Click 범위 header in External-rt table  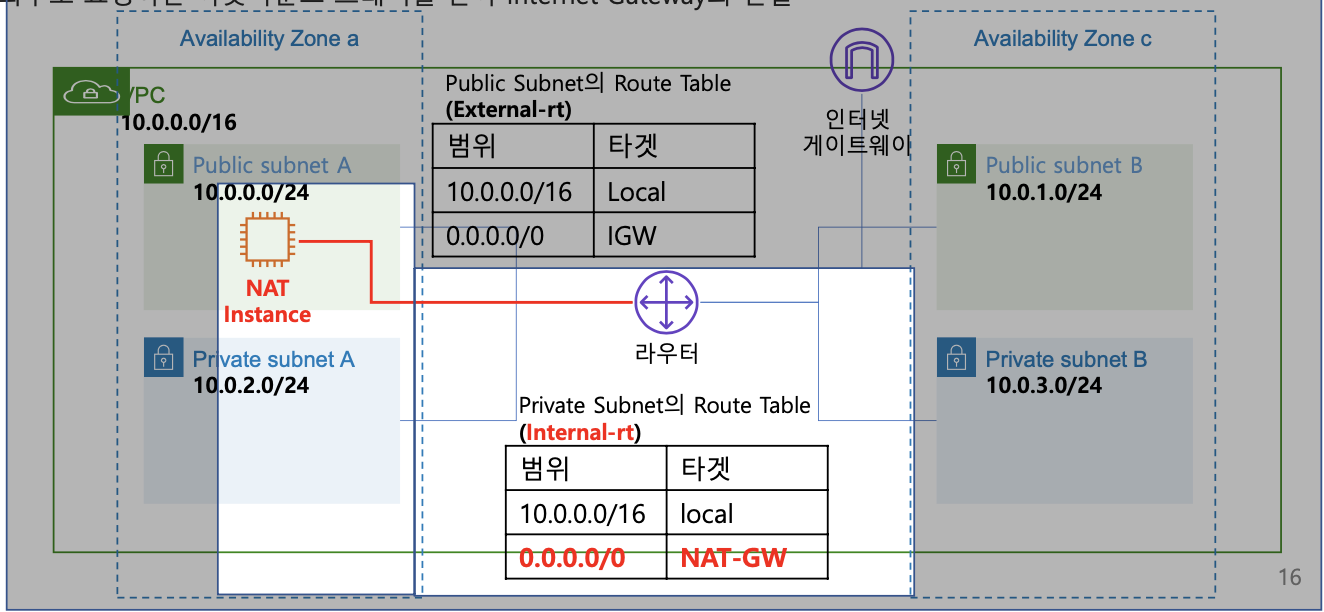(513, 146)
